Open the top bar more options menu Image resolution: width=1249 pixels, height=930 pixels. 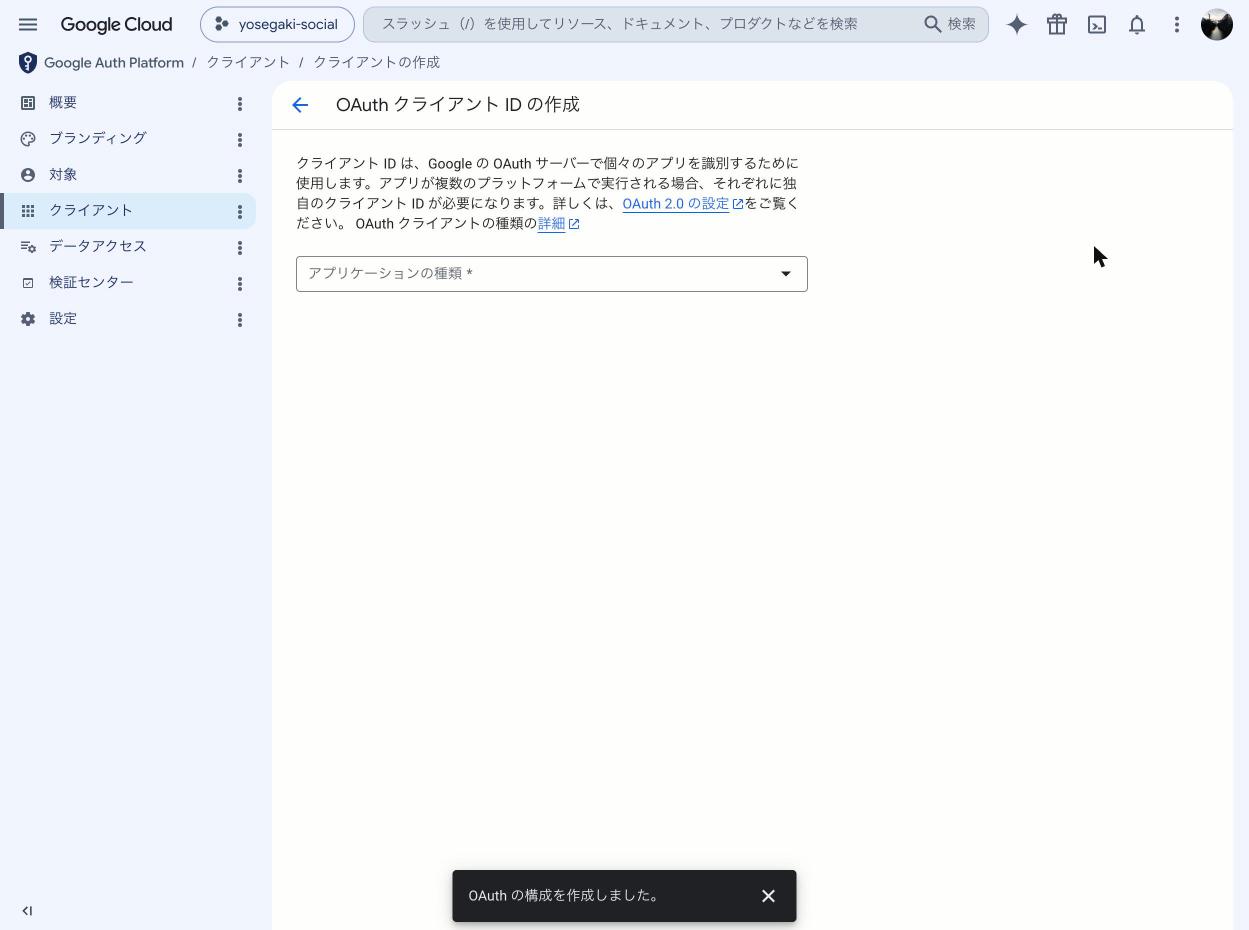(x=1177, y=24)
